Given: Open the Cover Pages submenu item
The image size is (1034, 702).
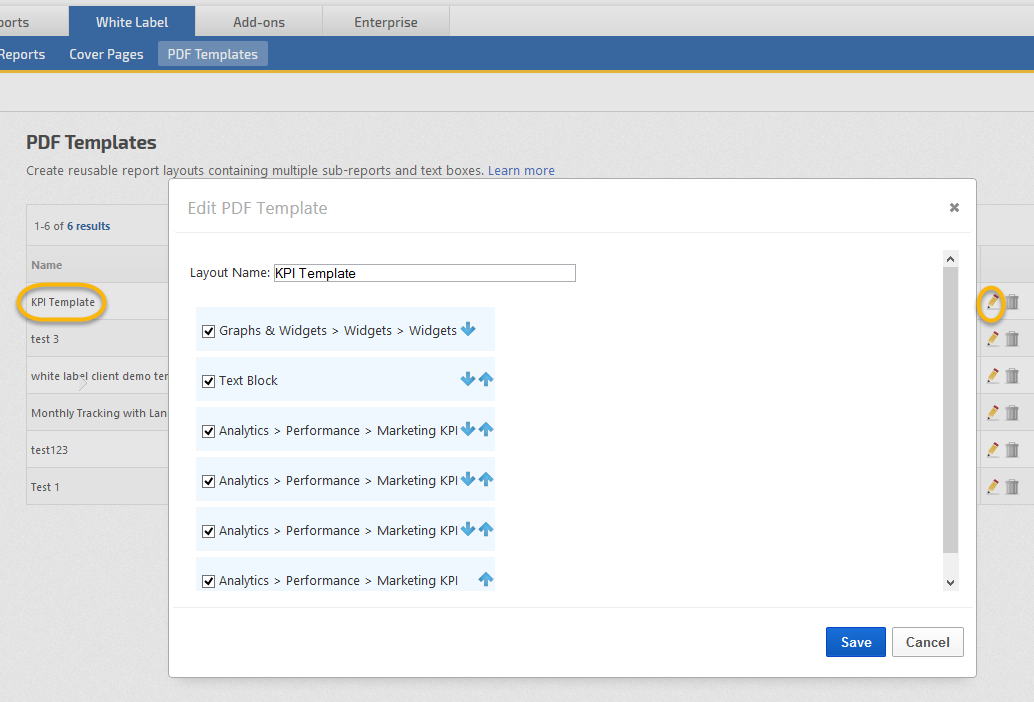Looking at the screenshot, I should (106, 54).
